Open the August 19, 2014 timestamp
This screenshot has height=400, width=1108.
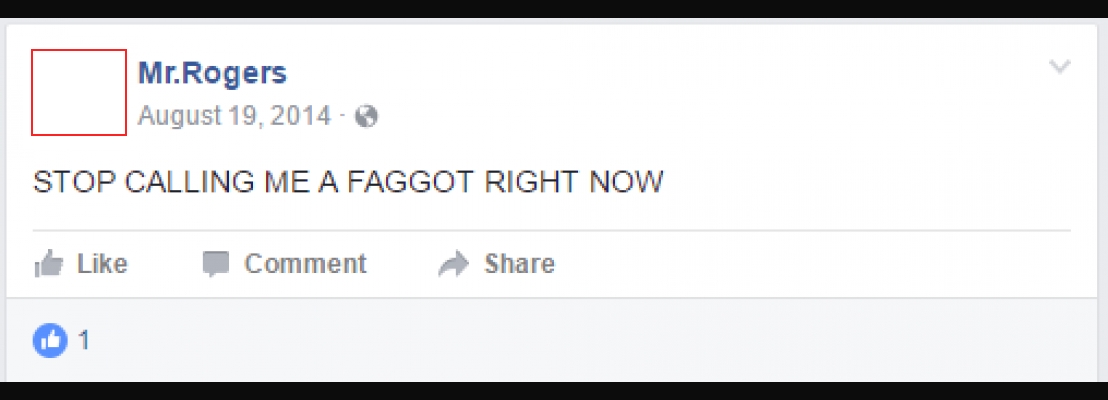click(234, 116)
